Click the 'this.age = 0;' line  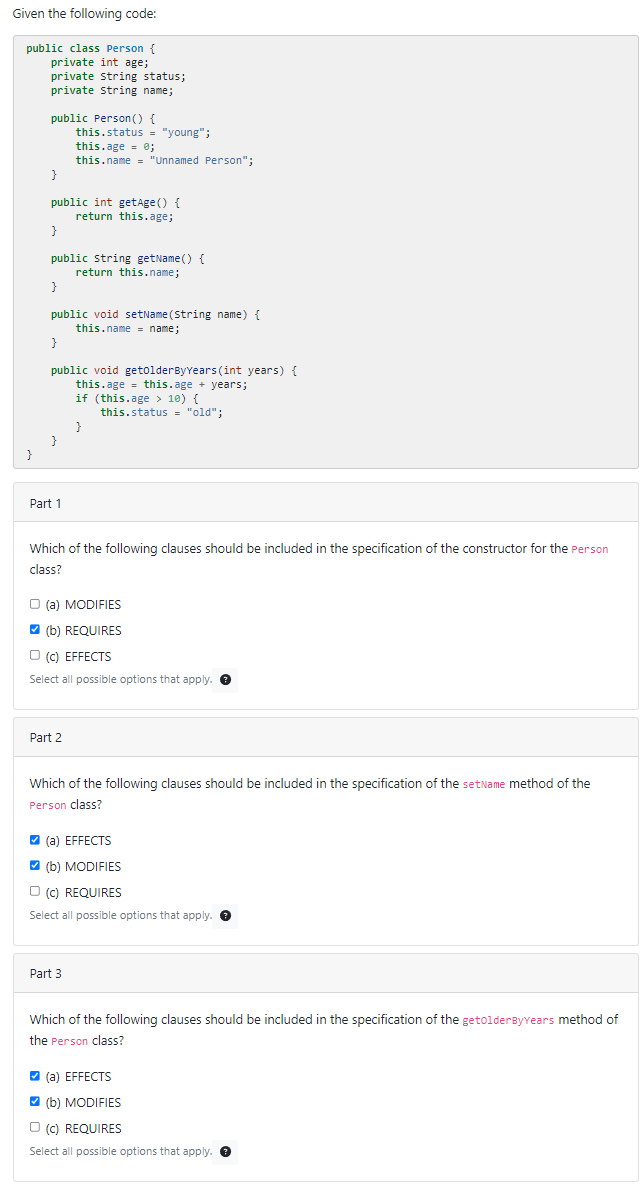pos(115,146)
